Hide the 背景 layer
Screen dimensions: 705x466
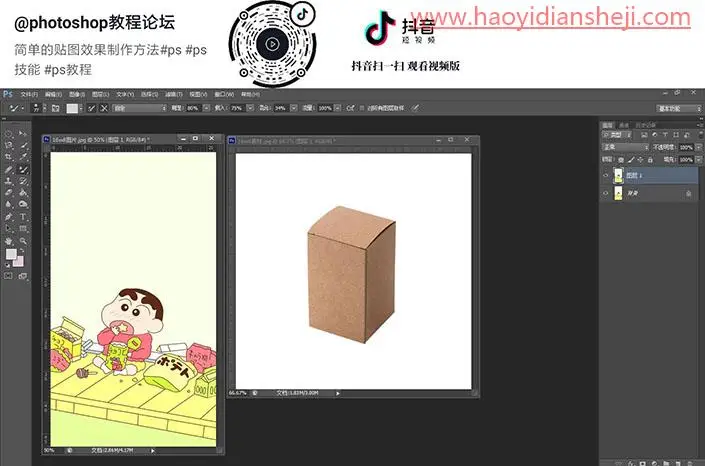[x=606, y=193]
